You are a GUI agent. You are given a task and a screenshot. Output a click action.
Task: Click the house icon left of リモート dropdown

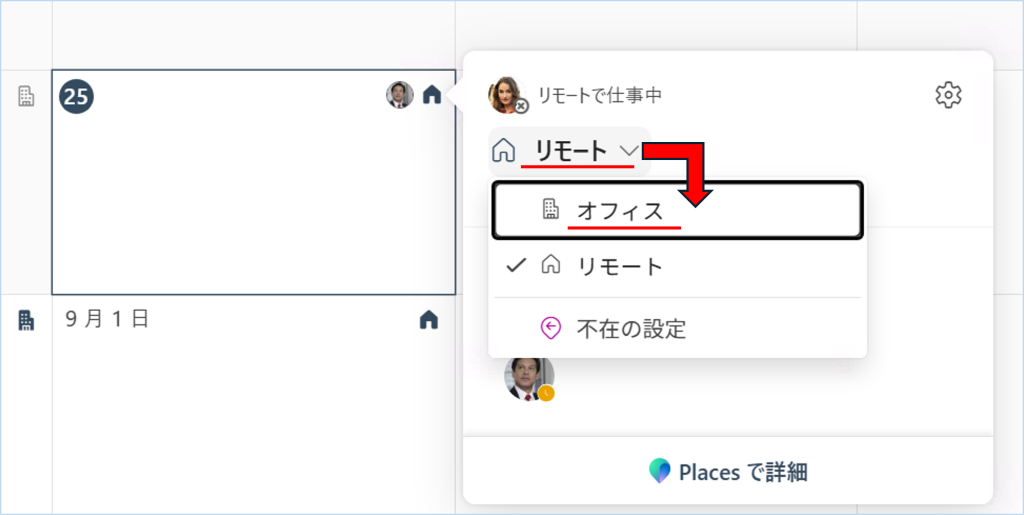(504, 151)
